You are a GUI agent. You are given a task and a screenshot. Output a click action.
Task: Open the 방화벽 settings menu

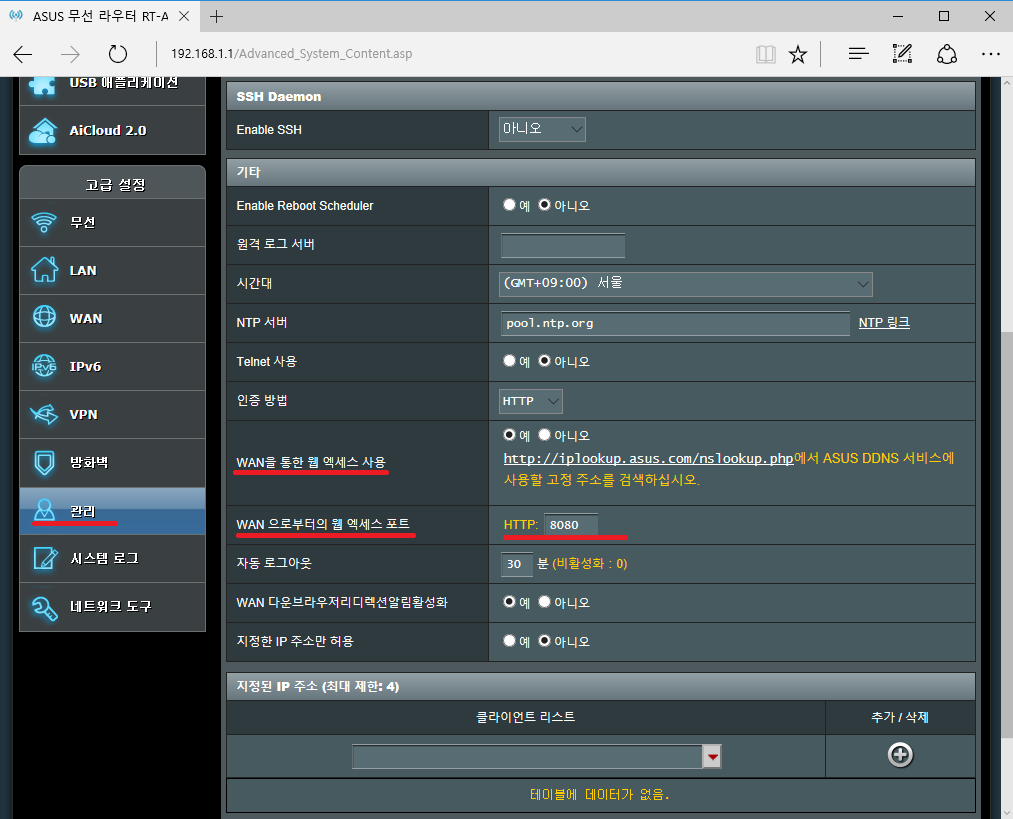click(112, 462)
